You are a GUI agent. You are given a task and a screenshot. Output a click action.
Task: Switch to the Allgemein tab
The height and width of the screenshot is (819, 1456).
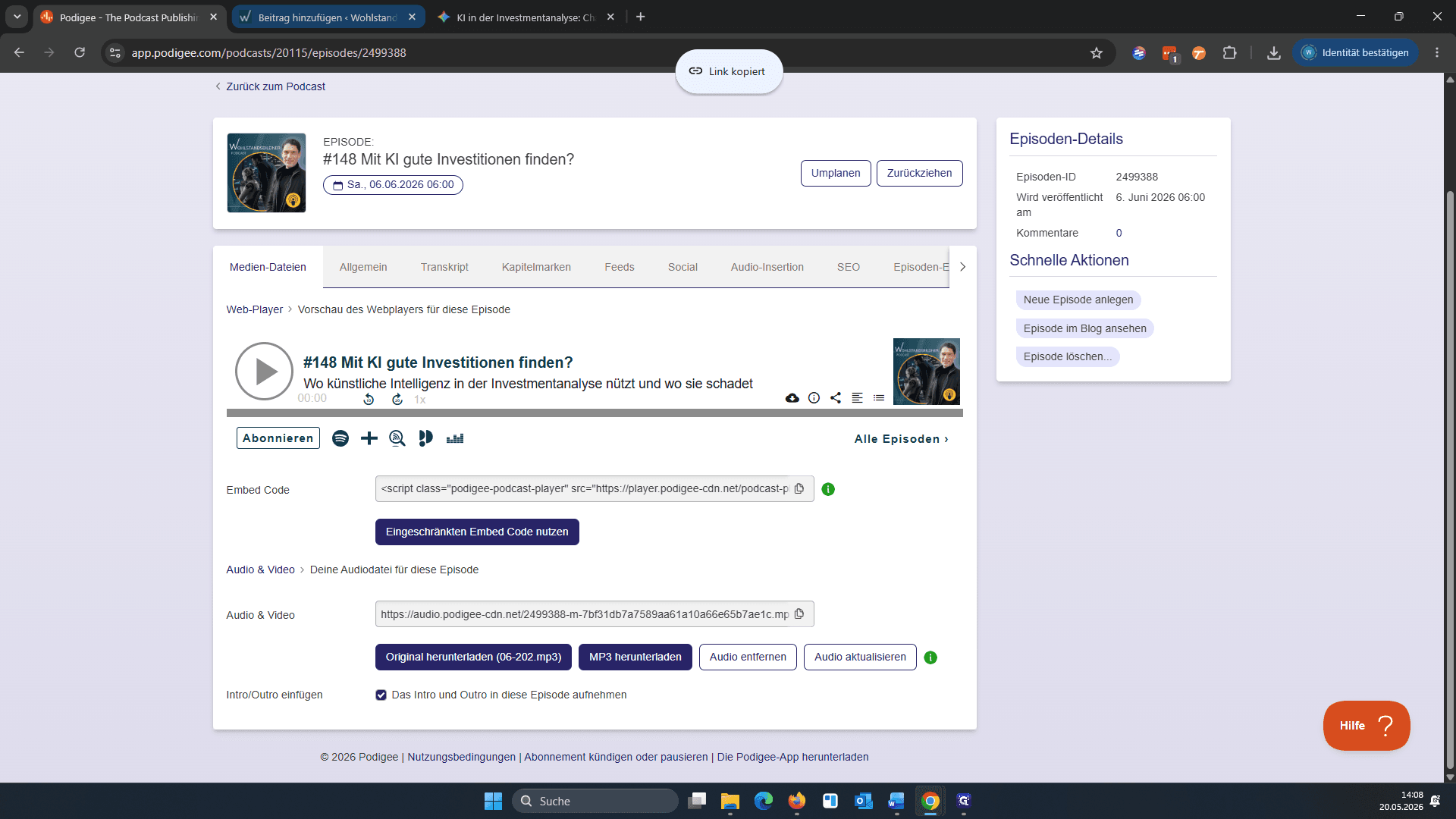[x=363, y=267]
